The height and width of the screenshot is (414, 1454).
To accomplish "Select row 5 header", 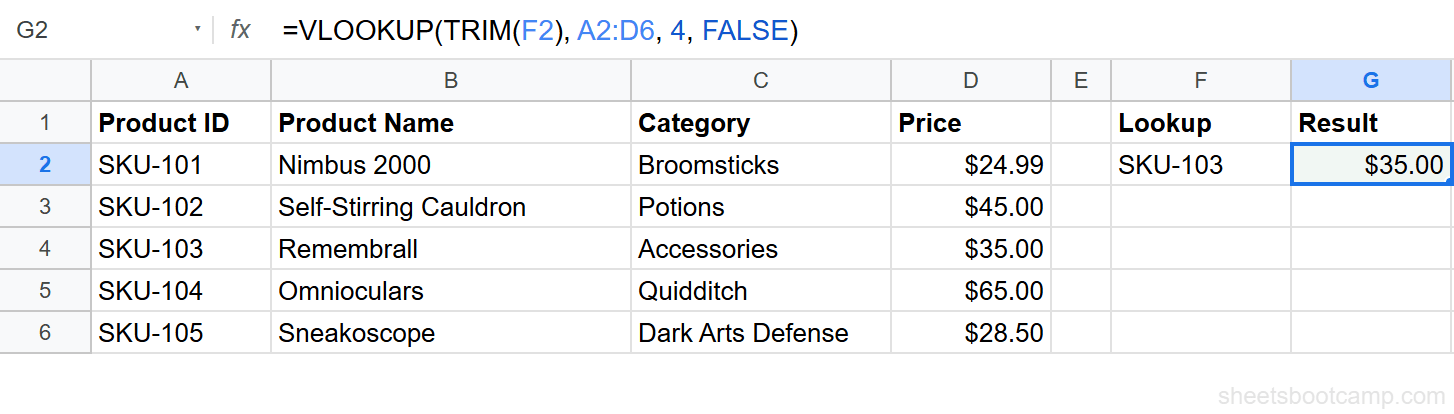I will pos(45,291).
